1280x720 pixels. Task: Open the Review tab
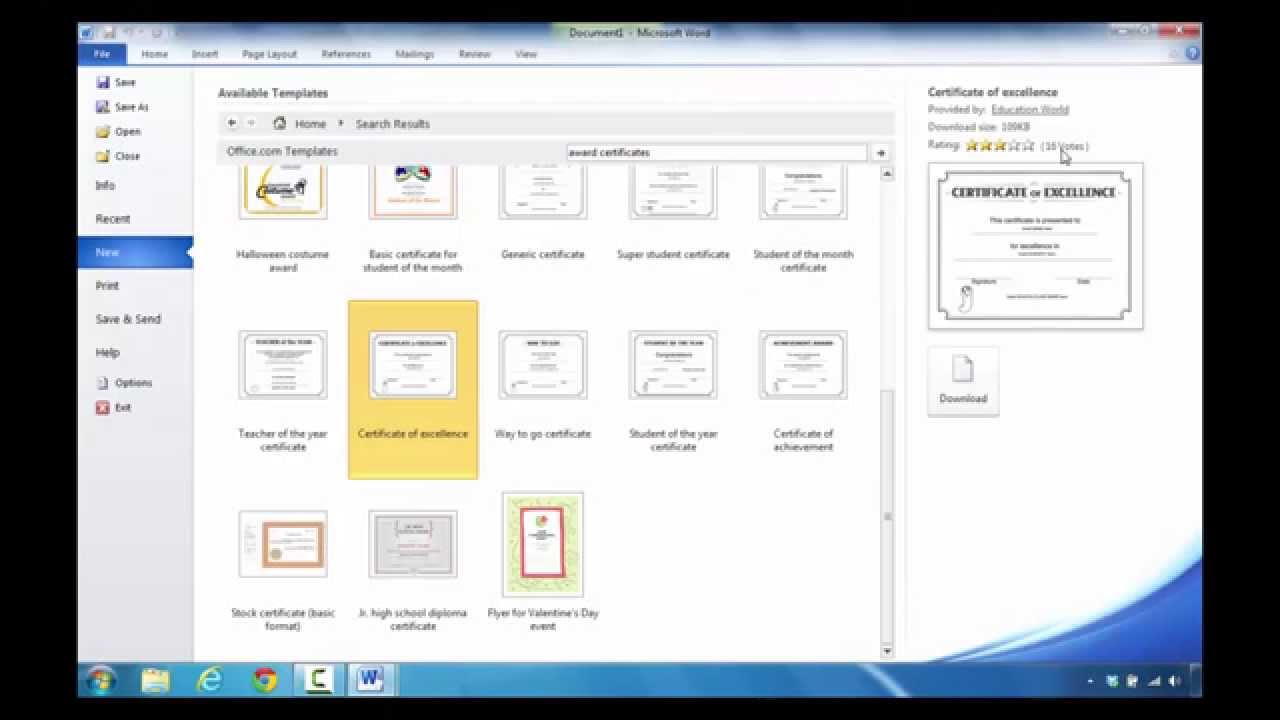(x=474, y=54)
